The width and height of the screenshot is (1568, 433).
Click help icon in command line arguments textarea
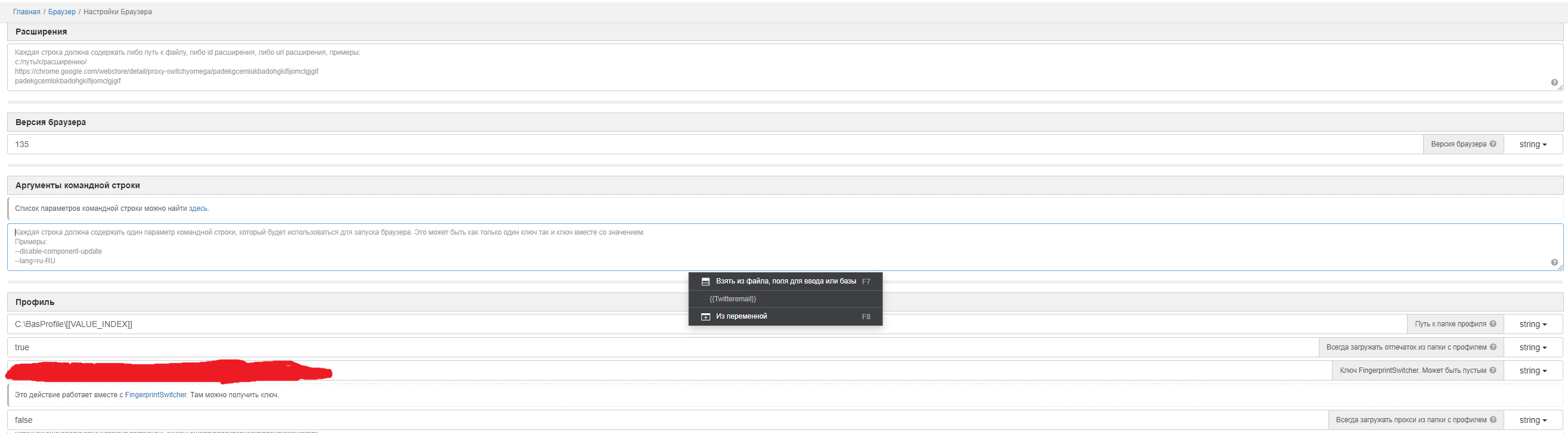pyautogui.click(x=1554, y=263)
